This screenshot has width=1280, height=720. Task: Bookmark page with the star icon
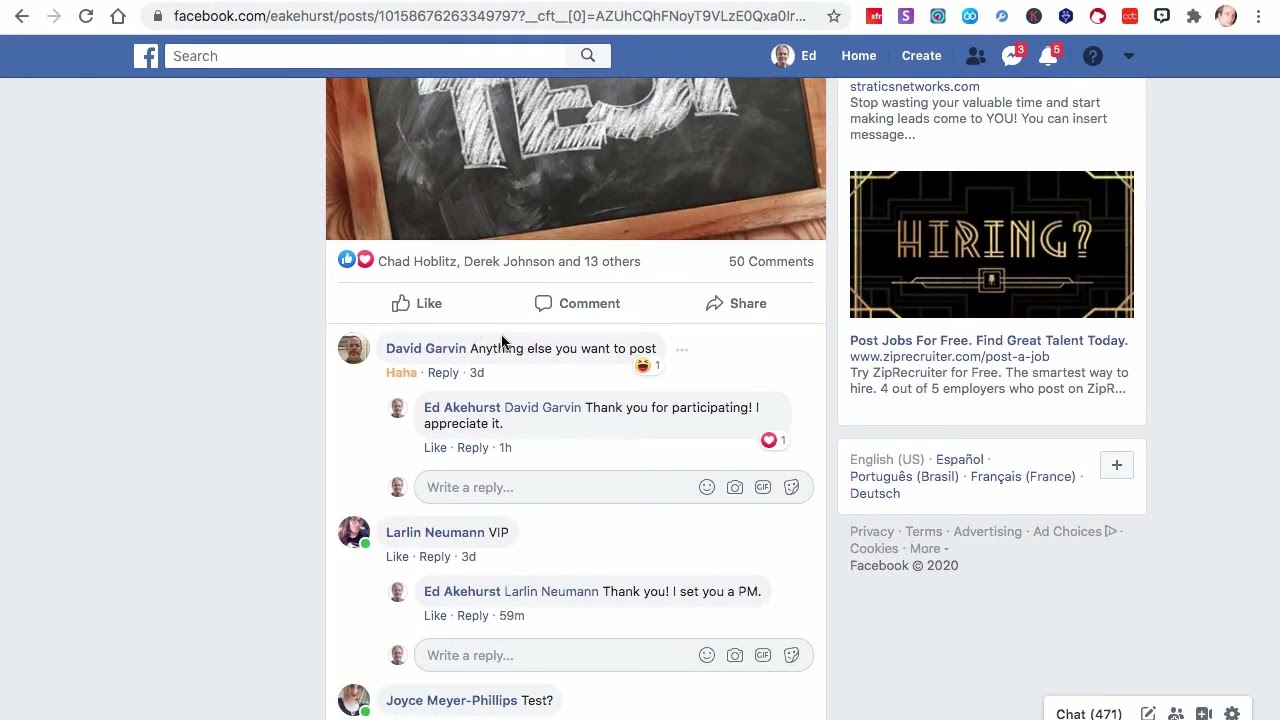click(x=833, y=16)
